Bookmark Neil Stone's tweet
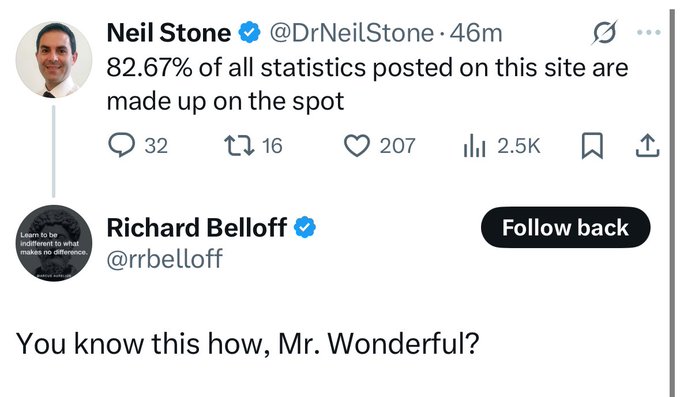Screen dimensions: 680x397 click(592, 146)
